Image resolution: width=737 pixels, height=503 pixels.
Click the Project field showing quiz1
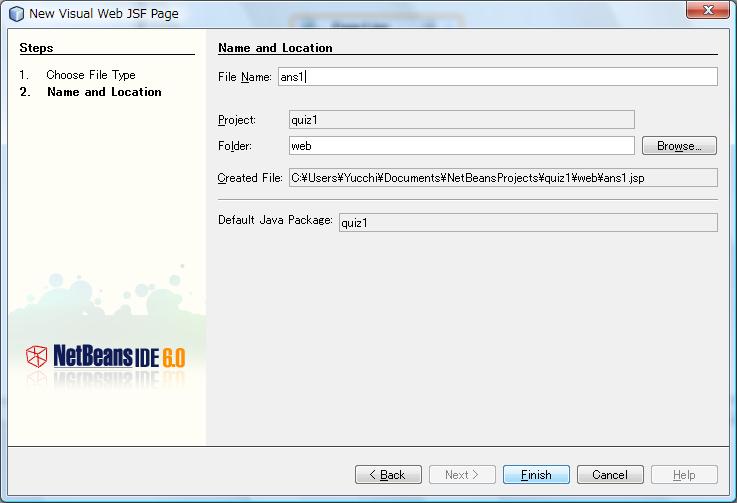point(461,120)
